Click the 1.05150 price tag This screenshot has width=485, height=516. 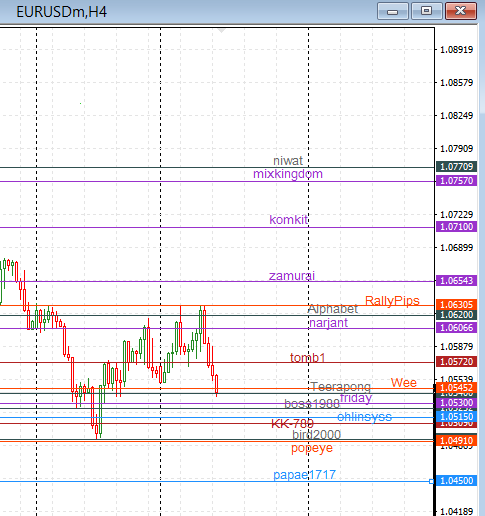coord(456,417)
